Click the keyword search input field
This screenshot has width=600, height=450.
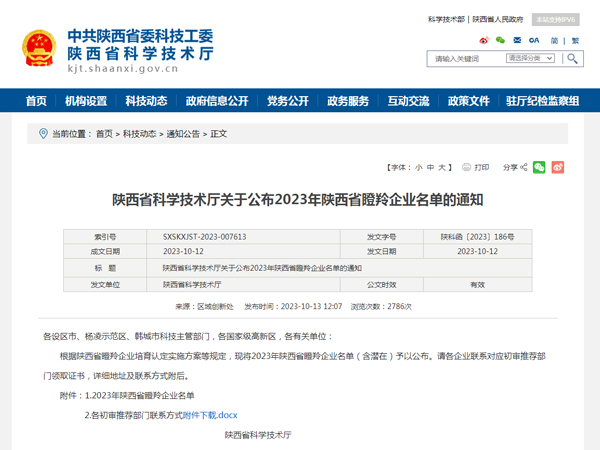coord(463,59)
